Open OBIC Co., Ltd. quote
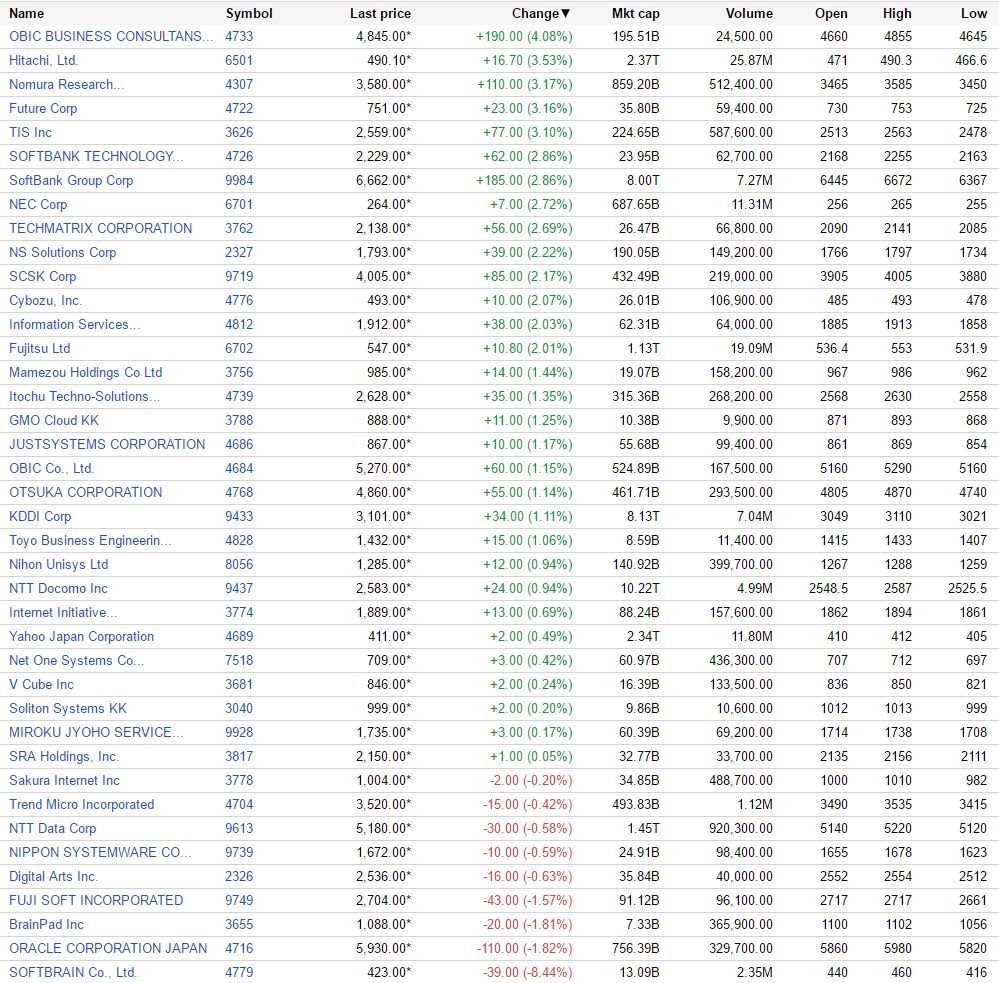999x983 pixels. coord(51,468)
